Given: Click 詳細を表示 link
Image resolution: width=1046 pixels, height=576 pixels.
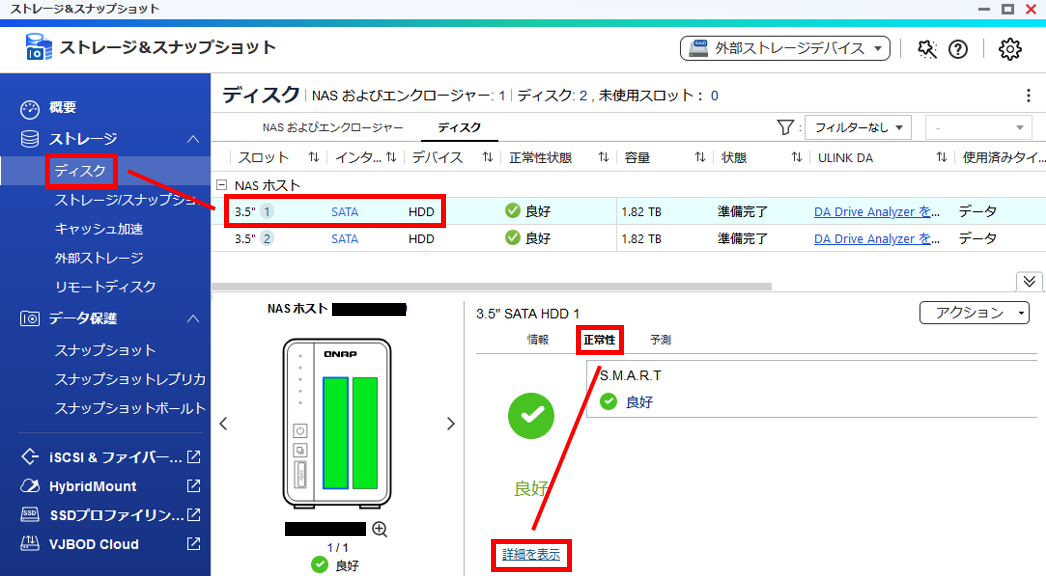Looking at the screenshot, I should pyautogui.click(x=531, y=555).
